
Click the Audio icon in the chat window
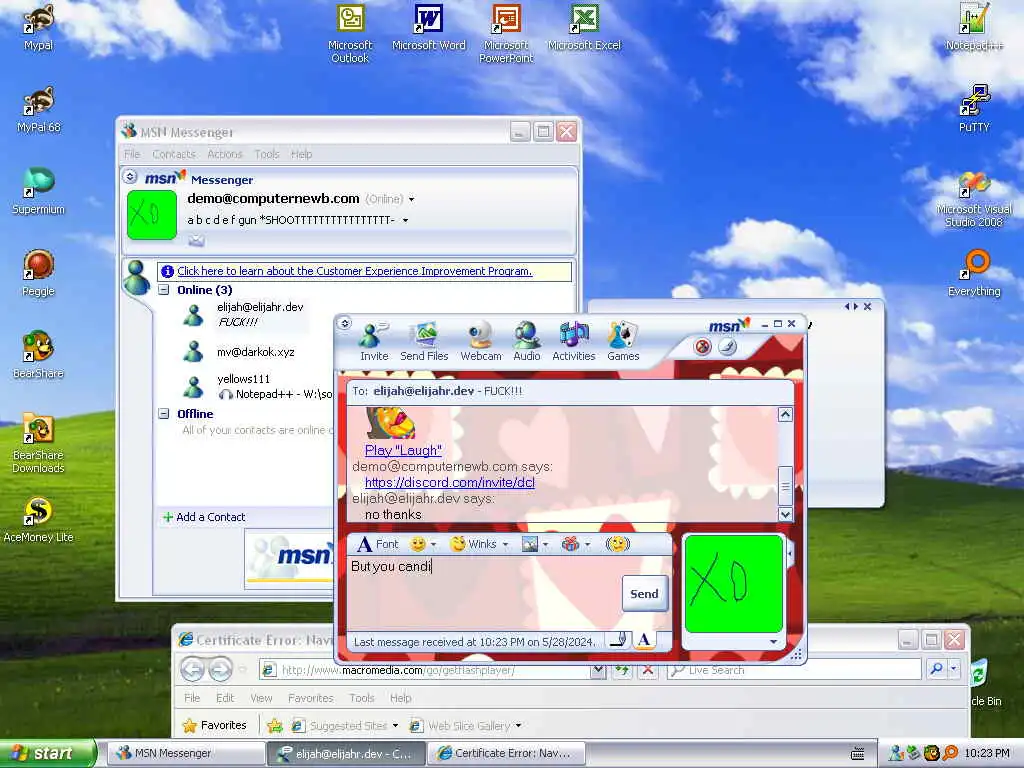click(x=526, y=341)
